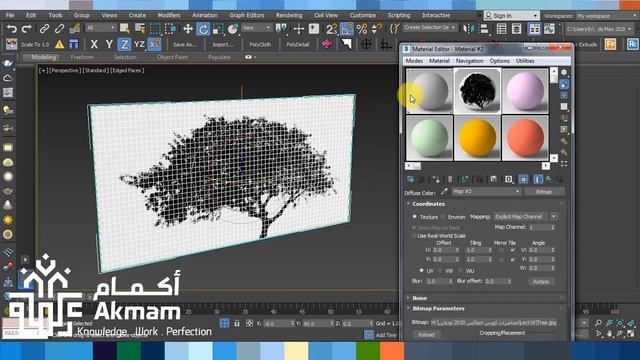Select the green material sample sphere
The width and height of the screenshot is (640, 360).
click(429, 138)
